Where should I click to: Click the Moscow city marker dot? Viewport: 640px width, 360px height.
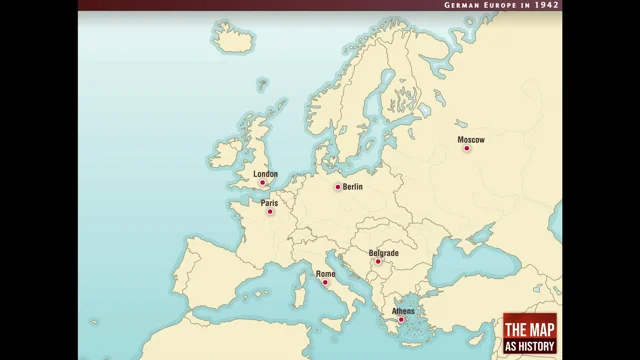tap(467, 148)
